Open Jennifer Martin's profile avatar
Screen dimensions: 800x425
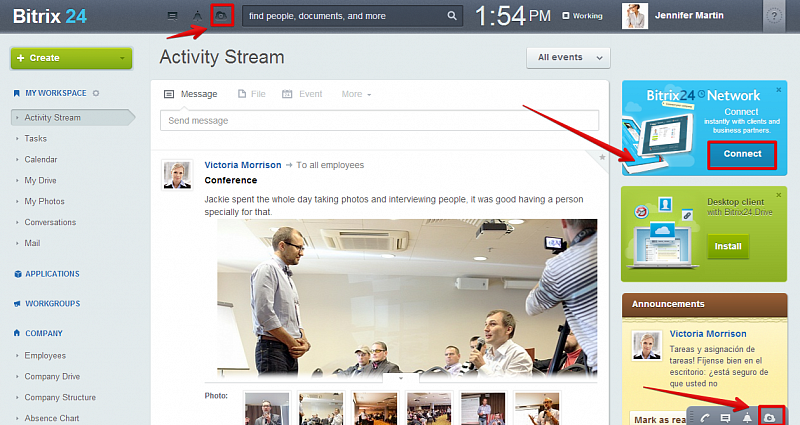[x=635, y=16]
